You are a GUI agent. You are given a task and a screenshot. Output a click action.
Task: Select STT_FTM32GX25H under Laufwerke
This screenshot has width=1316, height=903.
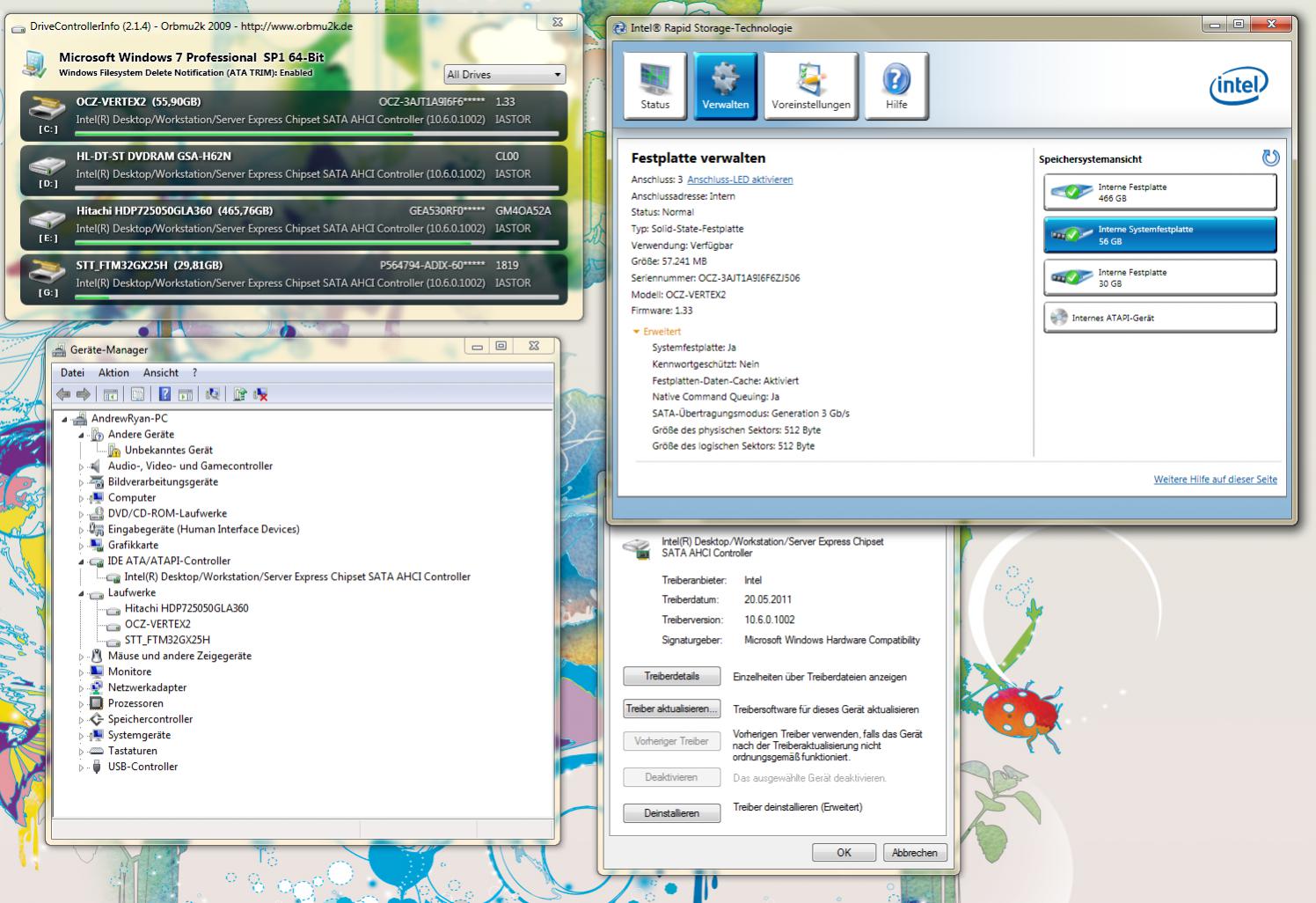(167, 640)
